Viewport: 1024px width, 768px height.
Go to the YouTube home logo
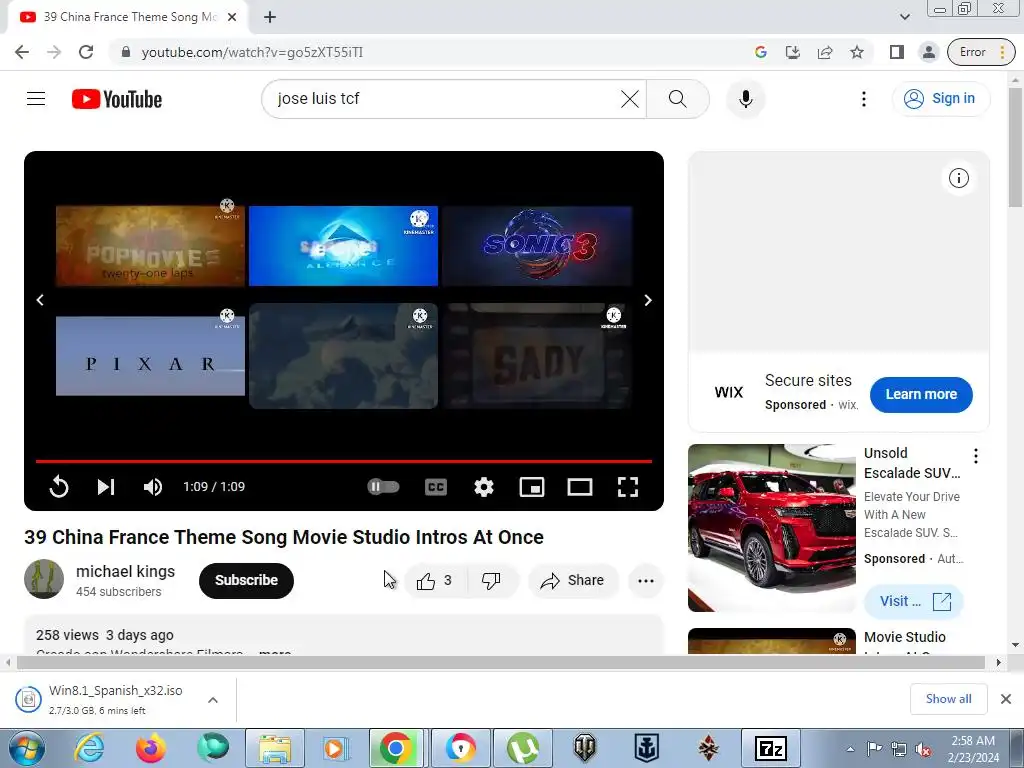pyautogui.click(x=117, y=99)
